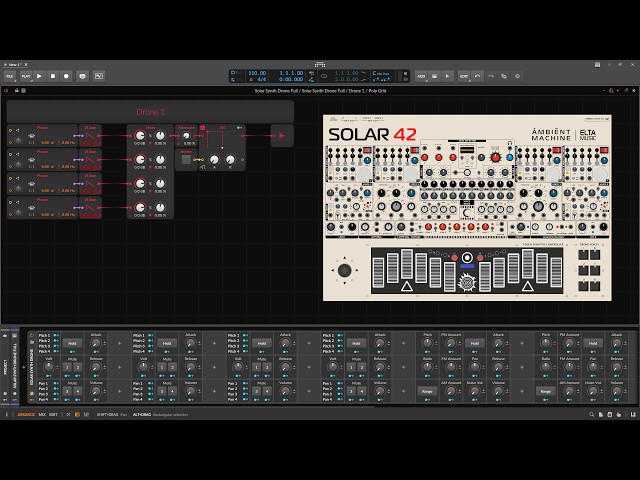Screen dimensions: 640x480
Task: Adjust the first group's Volume knob
Action: (x=96, y=391)
